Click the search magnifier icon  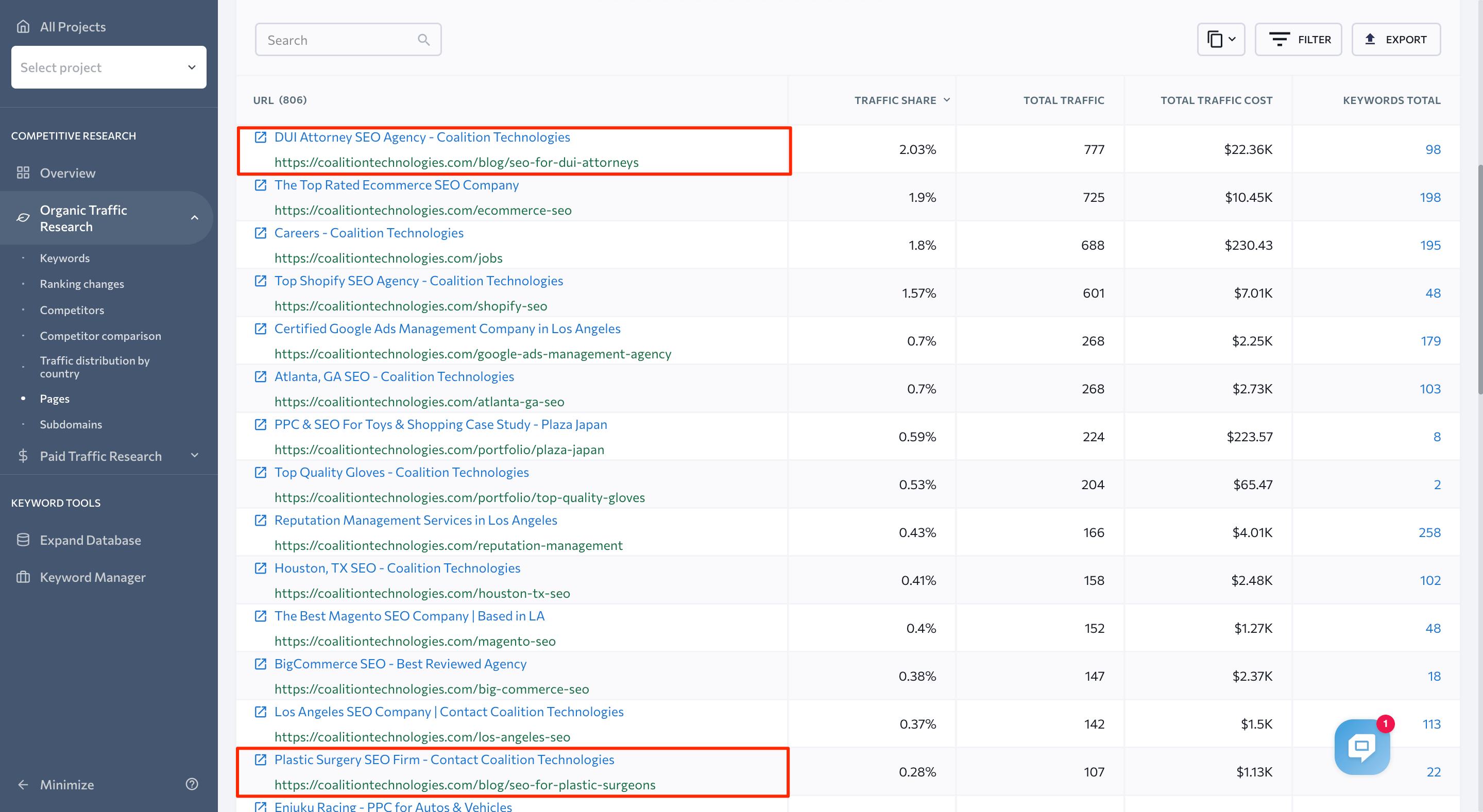[x=424, y=40]
